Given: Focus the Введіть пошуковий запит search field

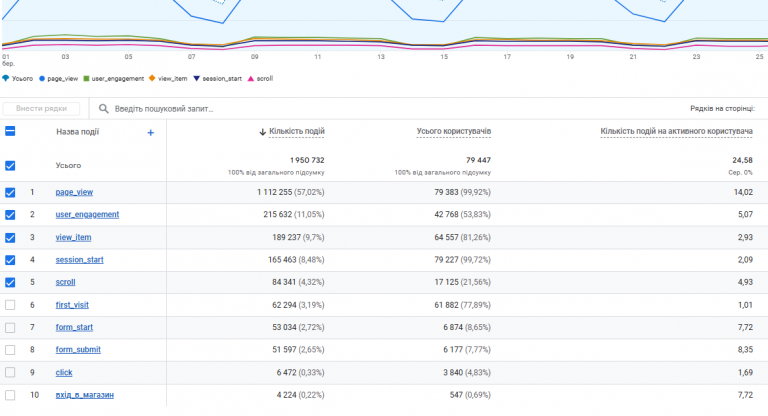Looking at the screenshot, I should pos(343,109).
